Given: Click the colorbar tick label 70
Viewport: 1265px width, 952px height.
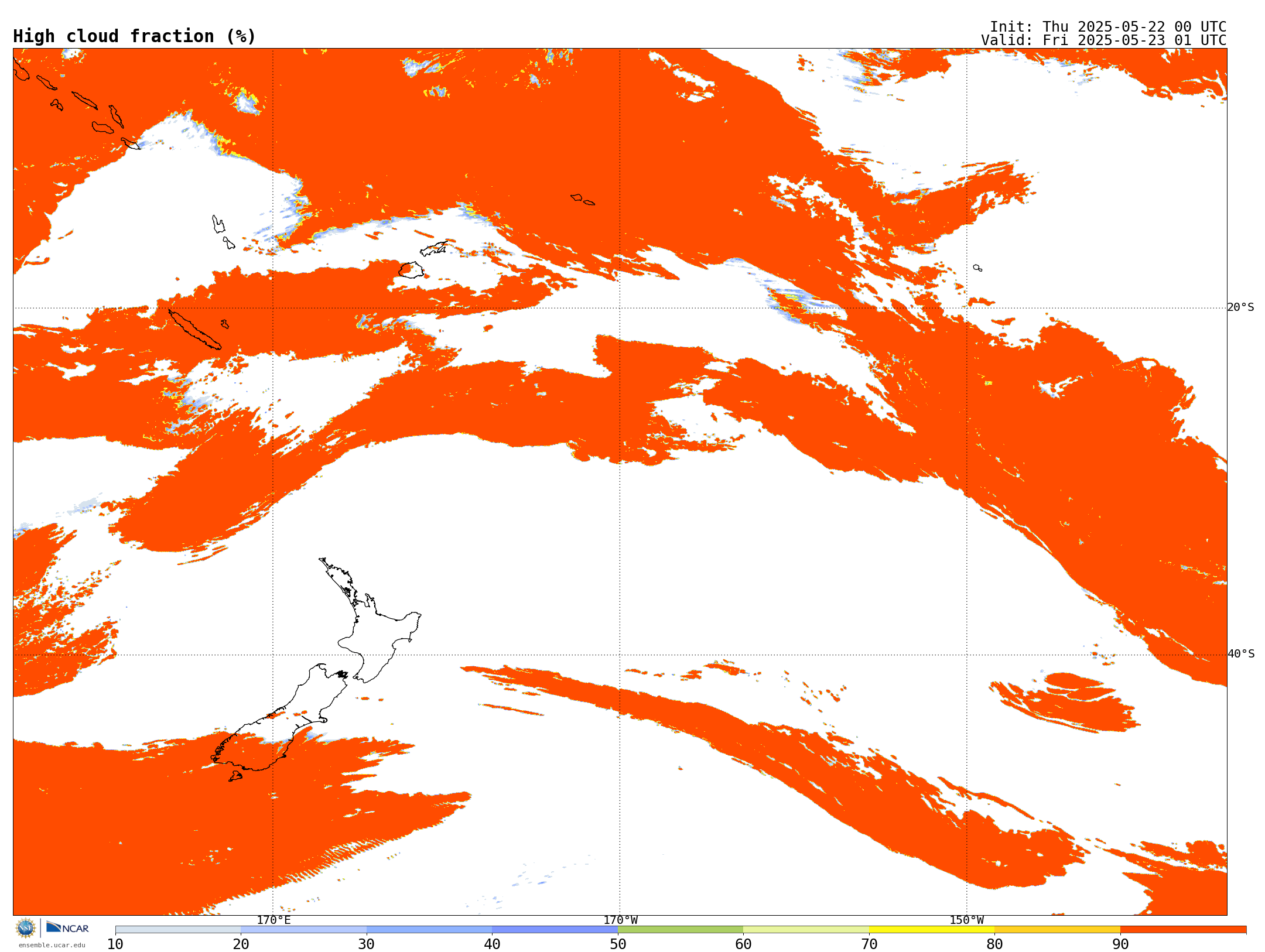Looking at the screenshot, I should click(869, 944).
